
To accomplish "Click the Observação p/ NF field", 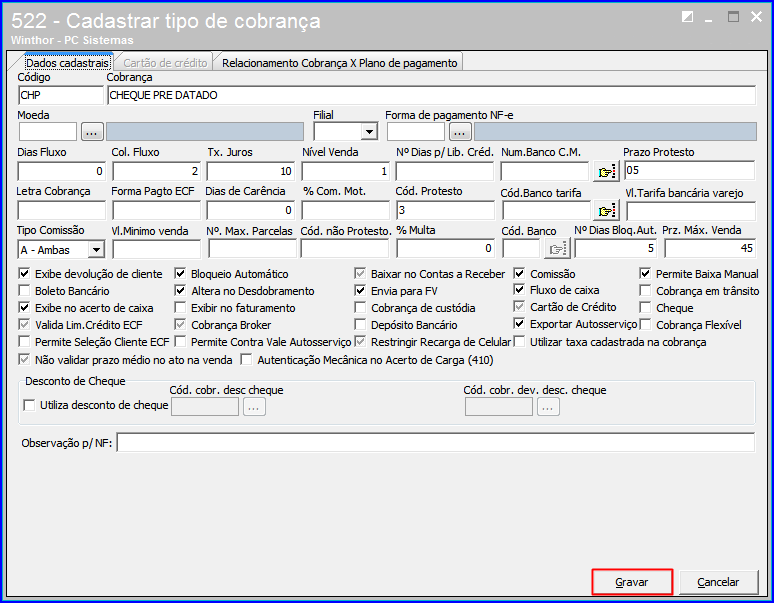I will (436, 442).
